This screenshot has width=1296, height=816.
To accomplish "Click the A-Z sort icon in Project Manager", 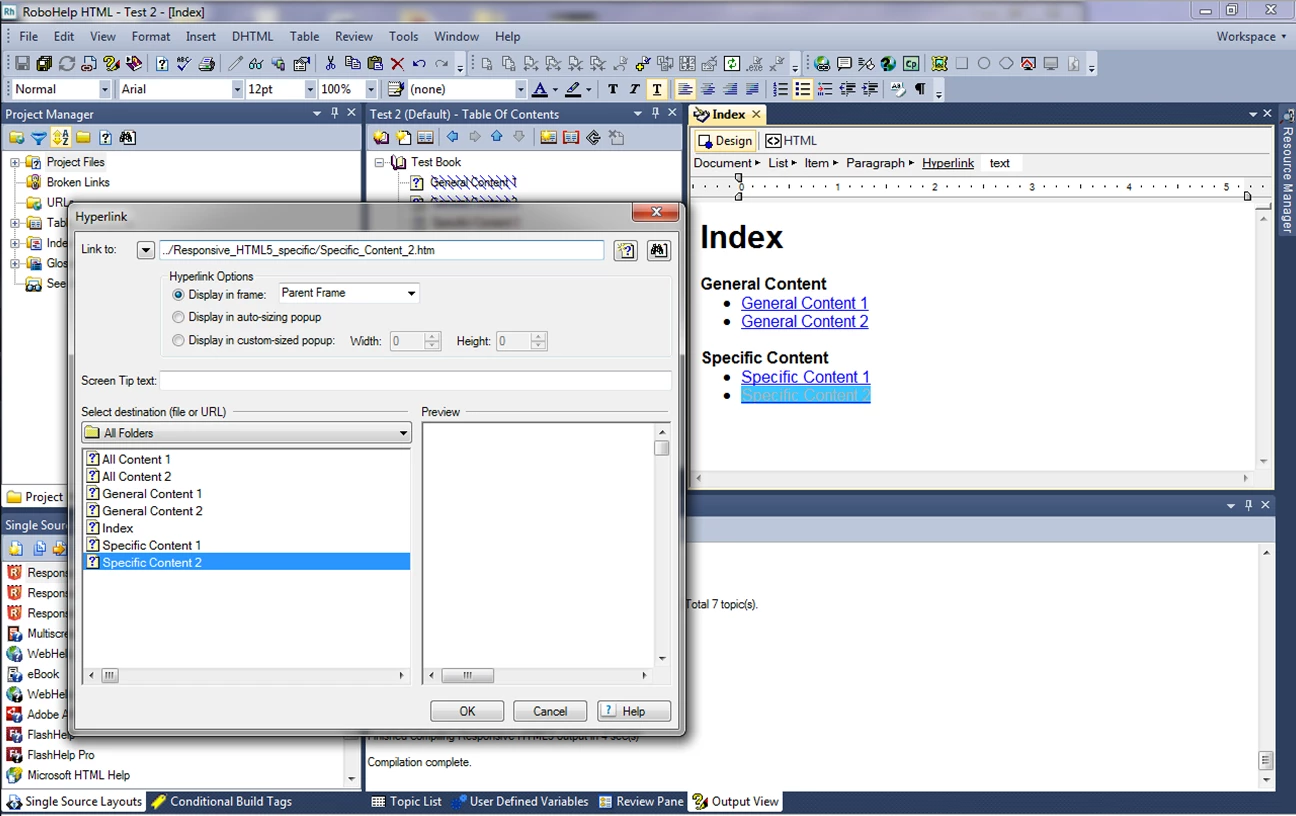I will [x=61, y=138].
